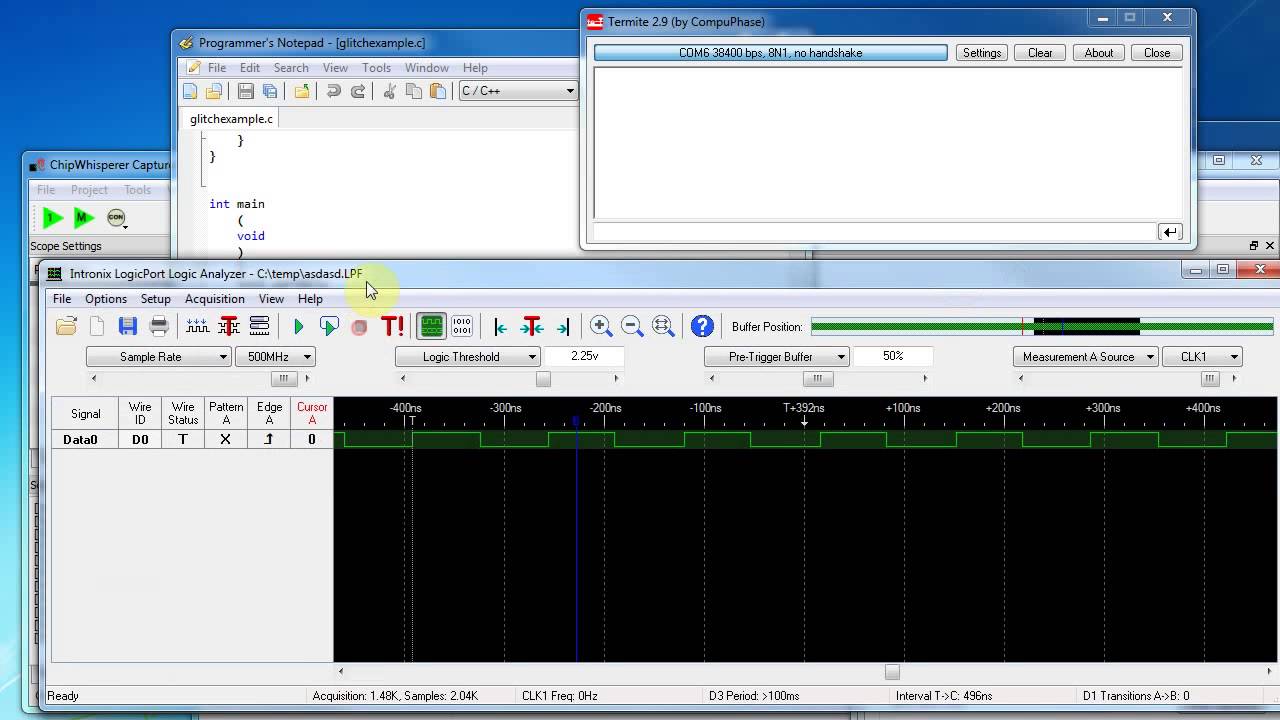This screenshot has height=720, width=1280.
Task: Open a file in LogicPort
Action: tap(66, 326)
